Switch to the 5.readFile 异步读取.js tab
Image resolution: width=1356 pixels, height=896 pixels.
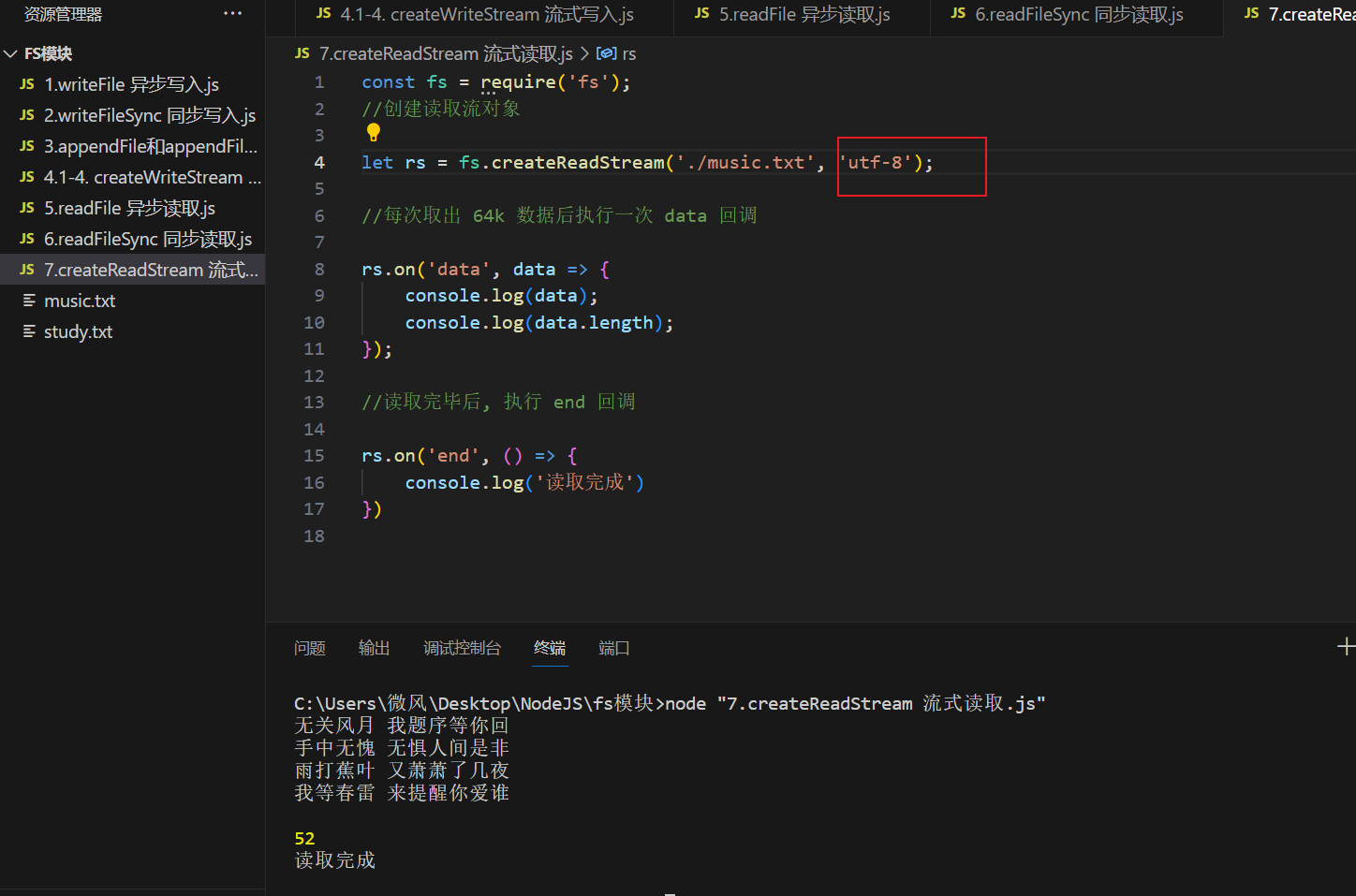click(x=802, y=15)
